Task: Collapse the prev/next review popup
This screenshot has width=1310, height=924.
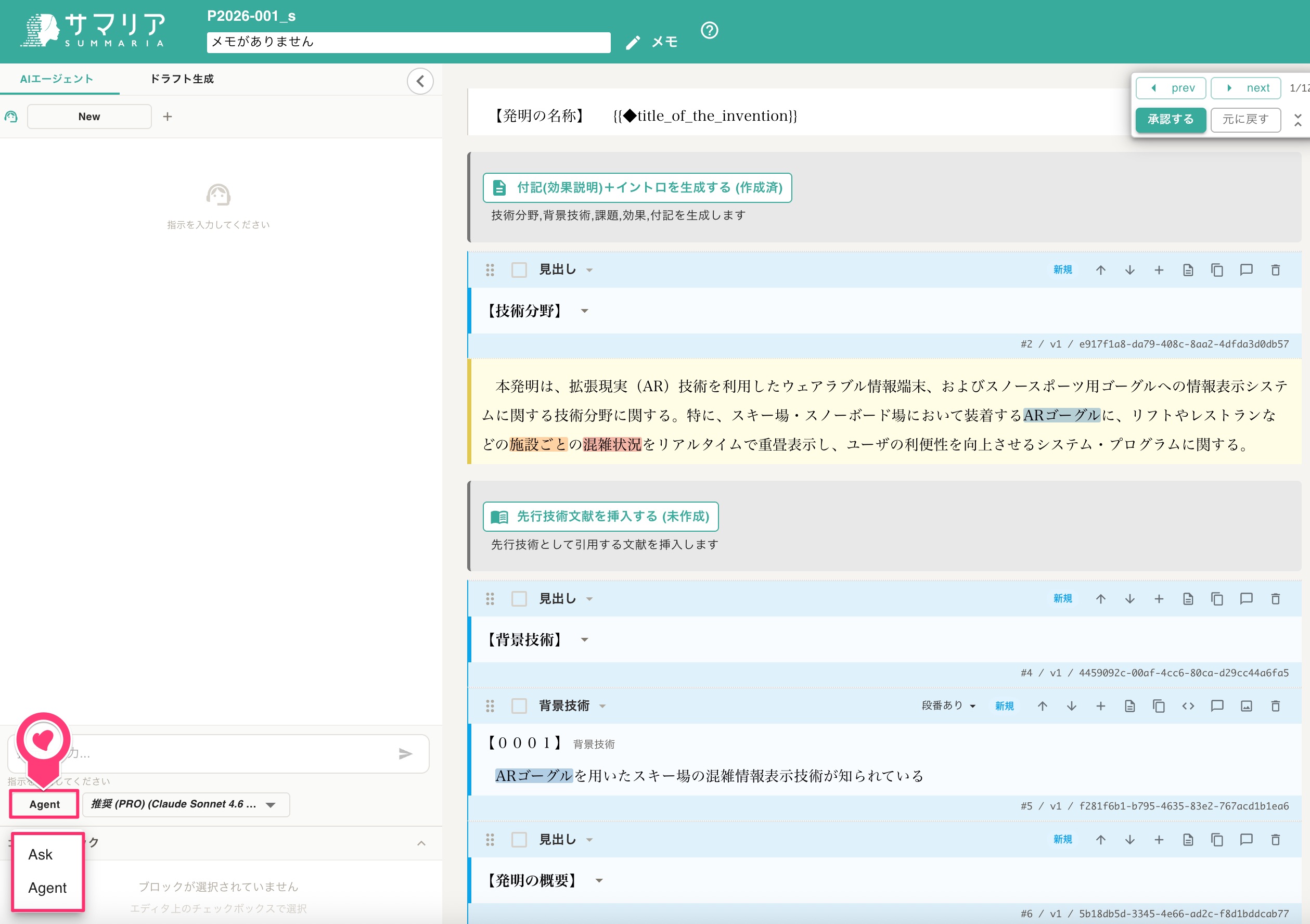Action: [1298, 119]
